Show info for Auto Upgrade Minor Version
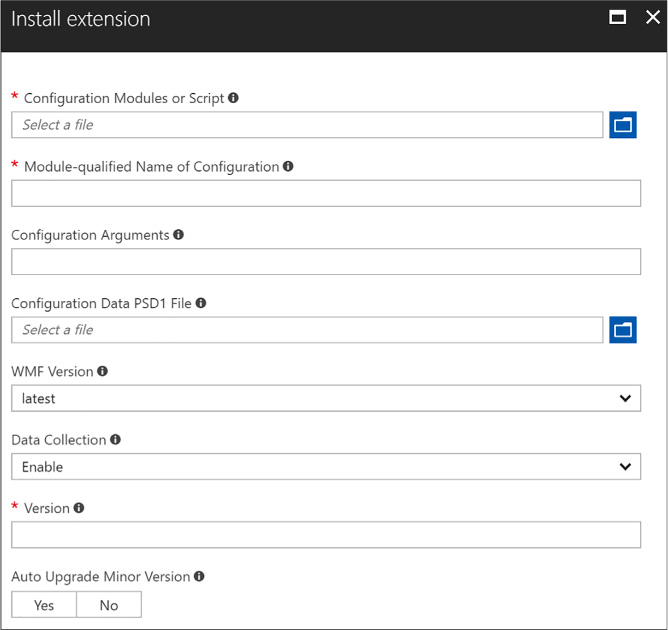 [x=199, y=576]
